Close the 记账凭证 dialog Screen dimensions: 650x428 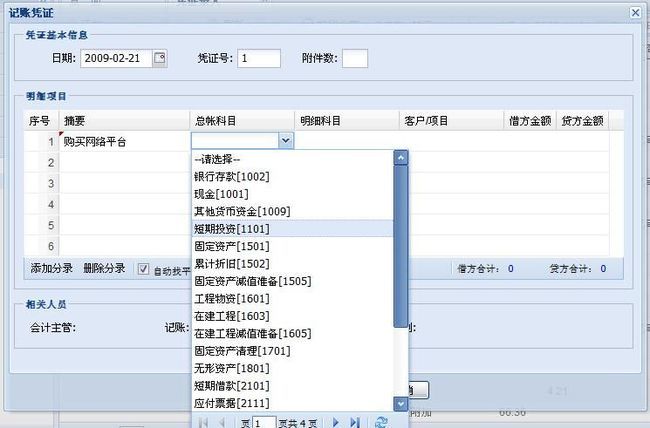coord(635,12)
